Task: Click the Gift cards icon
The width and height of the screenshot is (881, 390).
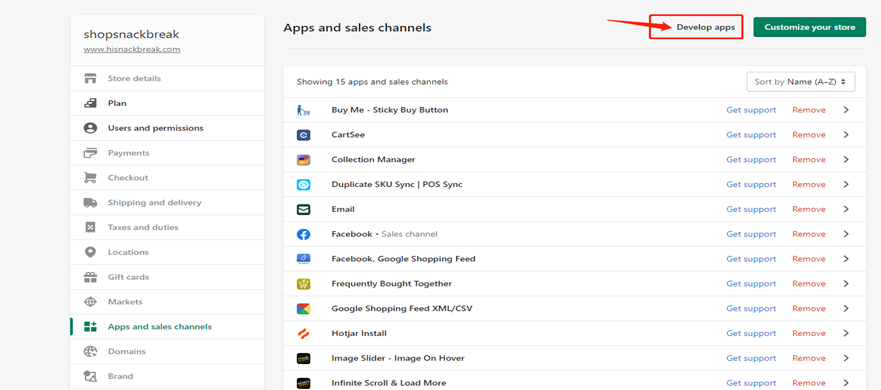Action: tap(90, 276)
